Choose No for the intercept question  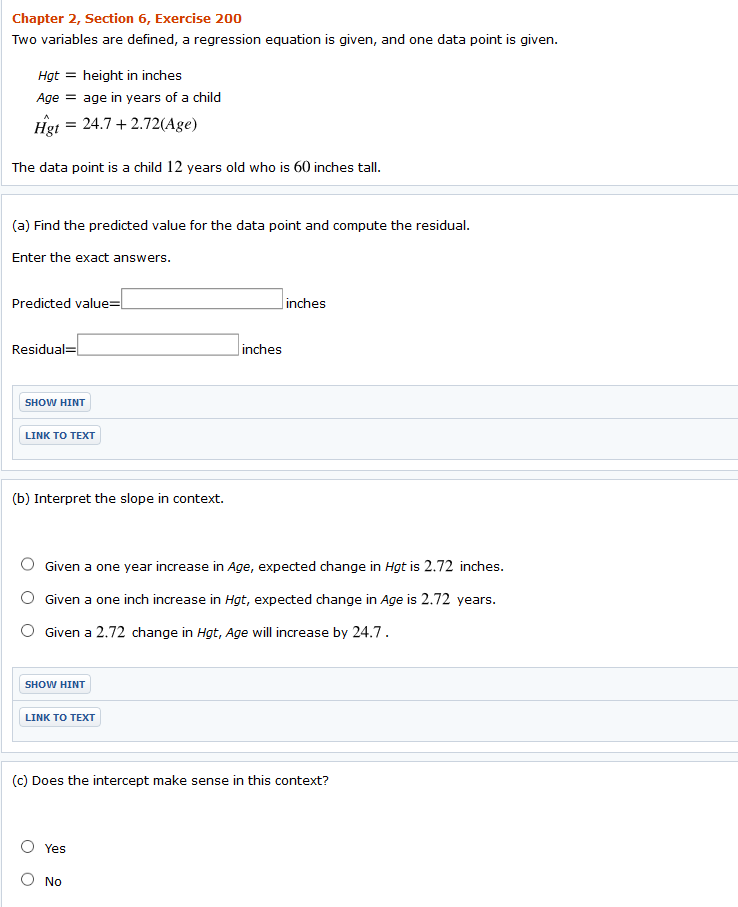click(27, 878)
